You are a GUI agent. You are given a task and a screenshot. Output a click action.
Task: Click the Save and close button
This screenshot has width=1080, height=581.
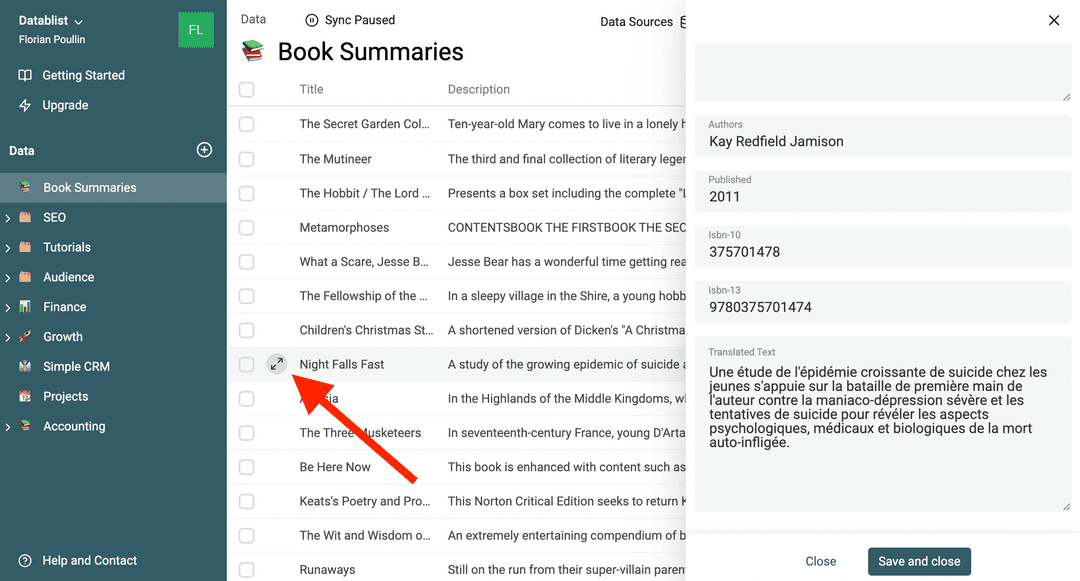click(919, 561)
